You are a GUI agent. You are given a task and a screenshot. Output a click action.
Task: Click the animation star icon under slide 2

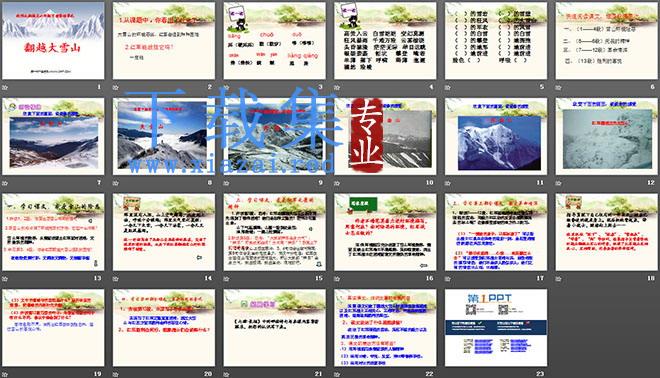click(x=116, y=88)
